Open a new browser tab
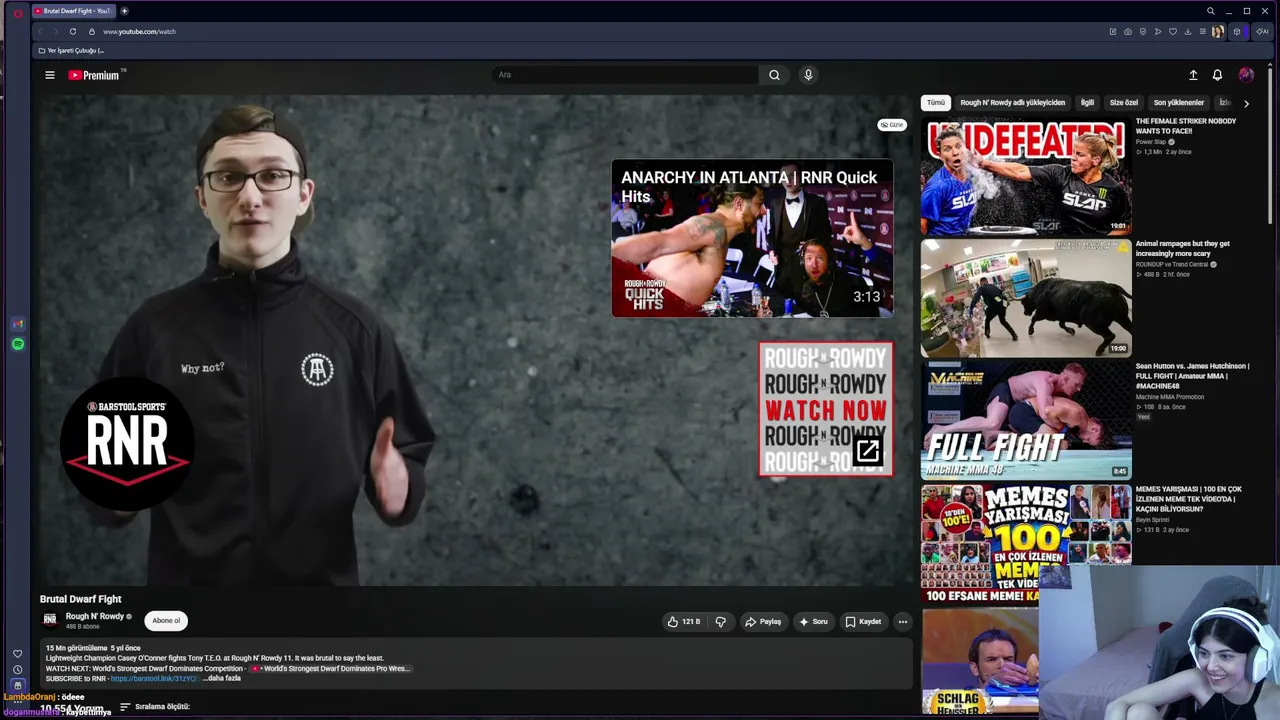1280x720 pixels. (x=124, y=11)
